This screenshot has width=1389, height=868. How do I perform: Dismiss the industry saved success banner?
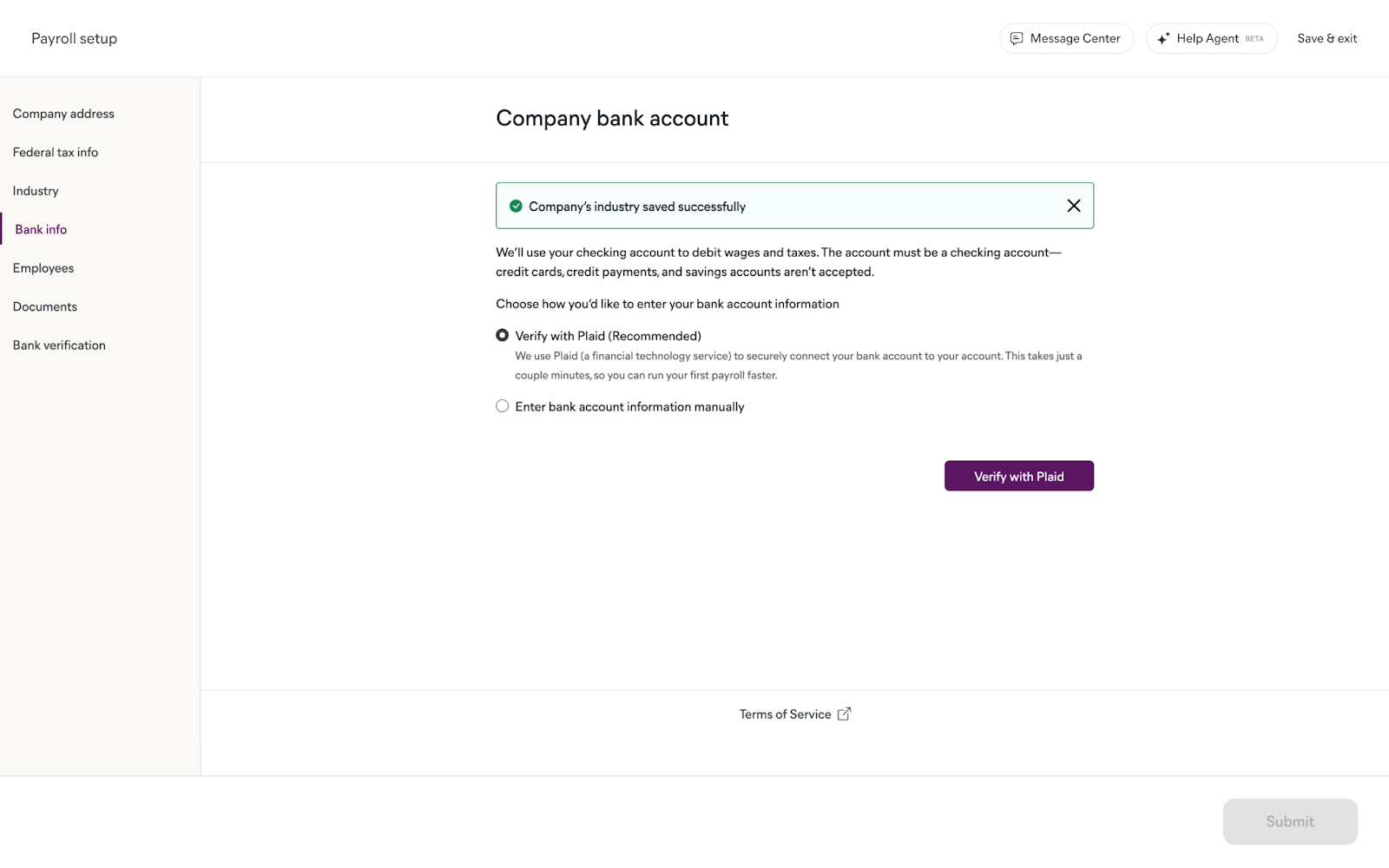coord(1074,206)
